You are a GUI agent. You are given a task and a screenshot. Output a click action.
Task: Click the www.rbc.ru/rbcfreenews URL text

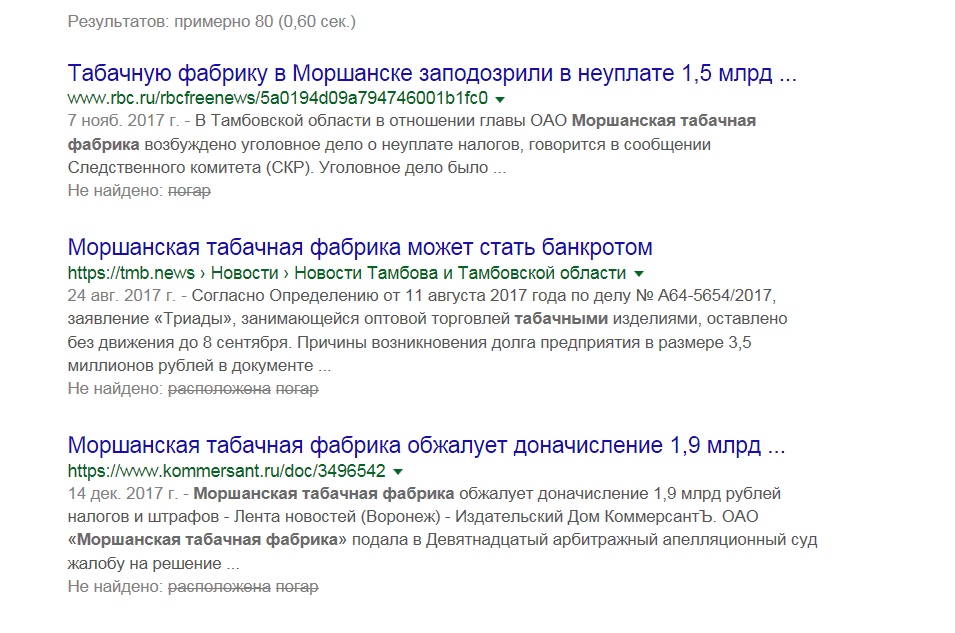[278, 98]
